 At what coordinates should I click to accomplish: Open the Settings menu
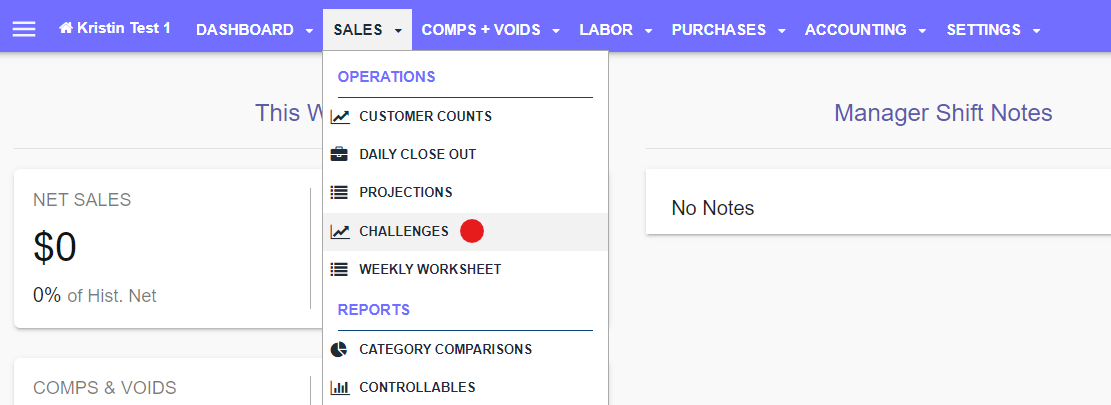point(993,30)
